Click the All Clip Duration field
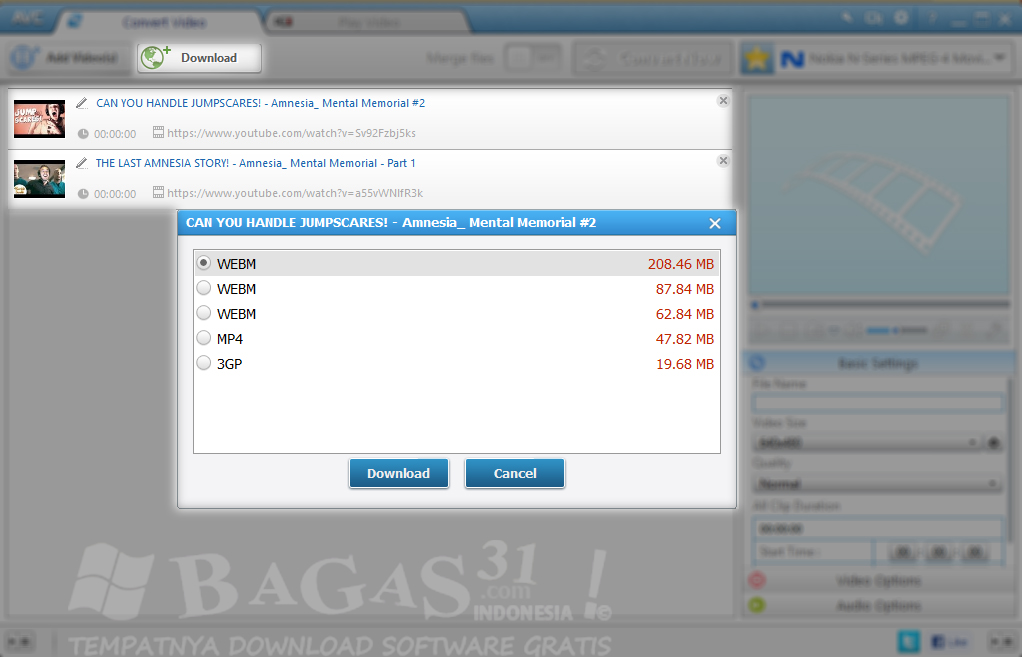The image size is (1022, 657). pyautogui.click(x=877, y=528)
